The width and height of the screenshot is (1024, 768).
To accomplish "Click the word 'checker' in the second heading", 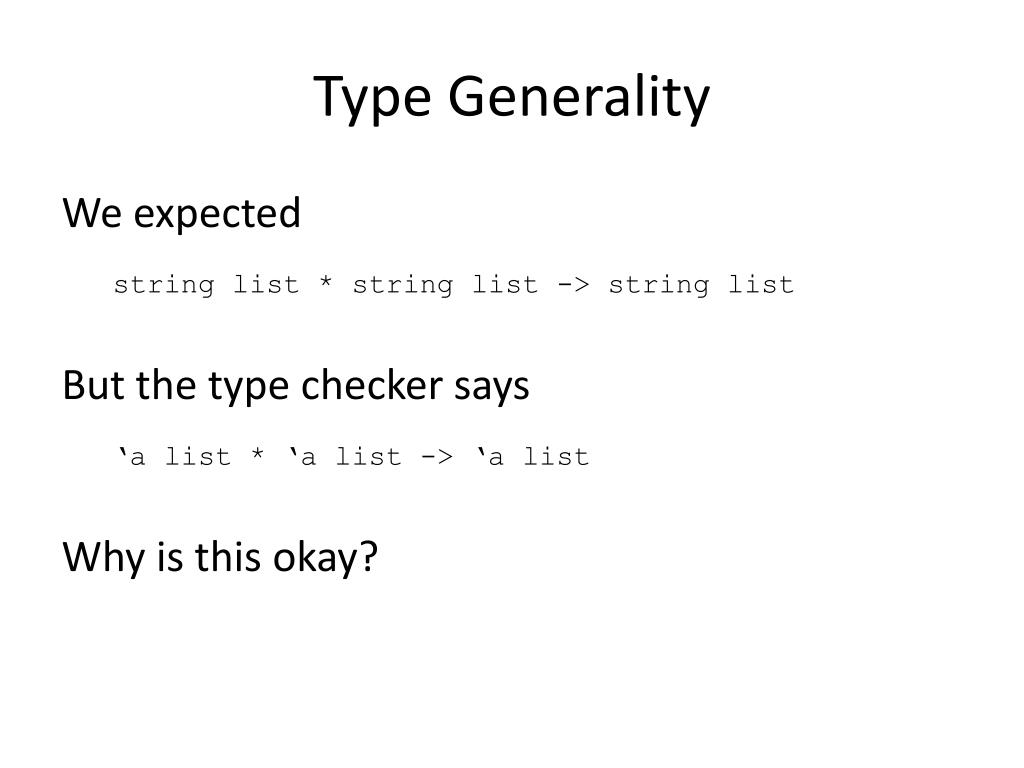I will tap(372, 385).
